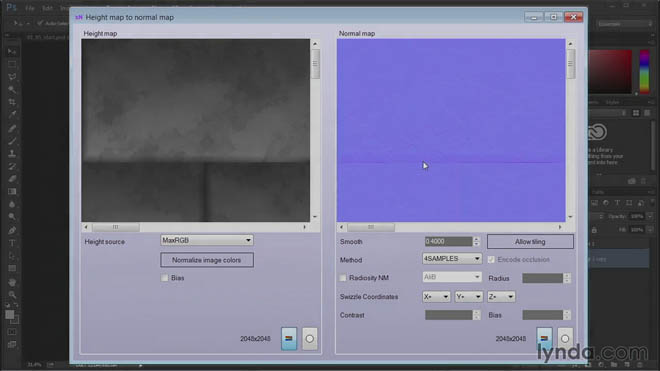Screen dimensions: 660x371
Task: Click lock icon in Photoshop Layers panel
Action: click(594, 230)
